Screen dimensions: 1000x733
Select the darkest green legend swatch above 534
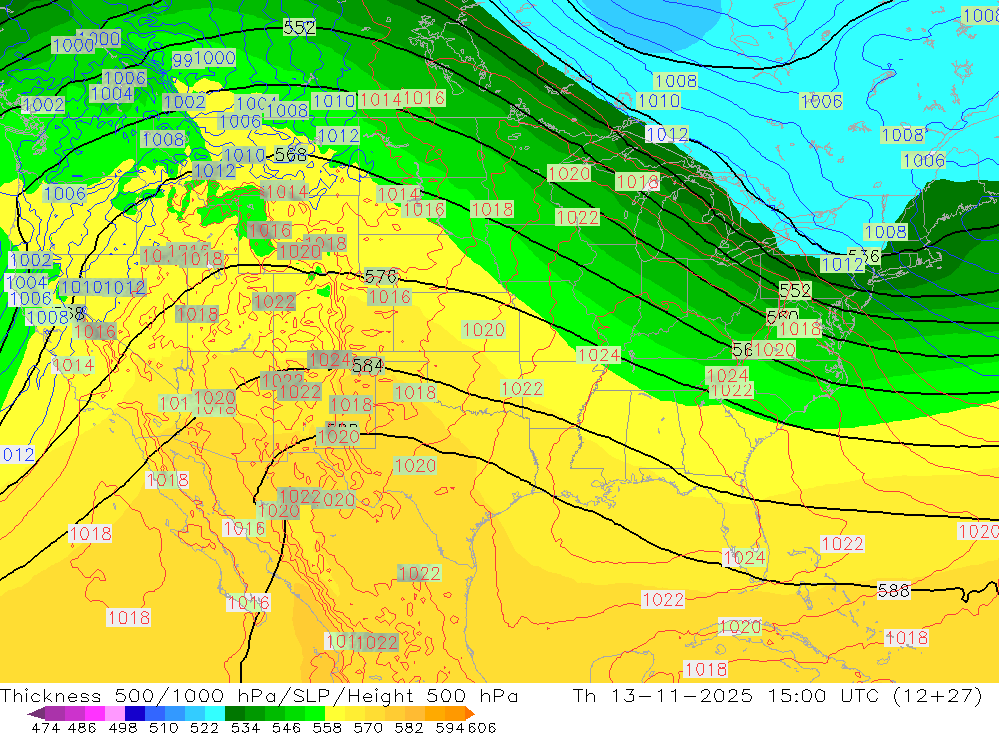pyautogui.click(x=235, y=713)
